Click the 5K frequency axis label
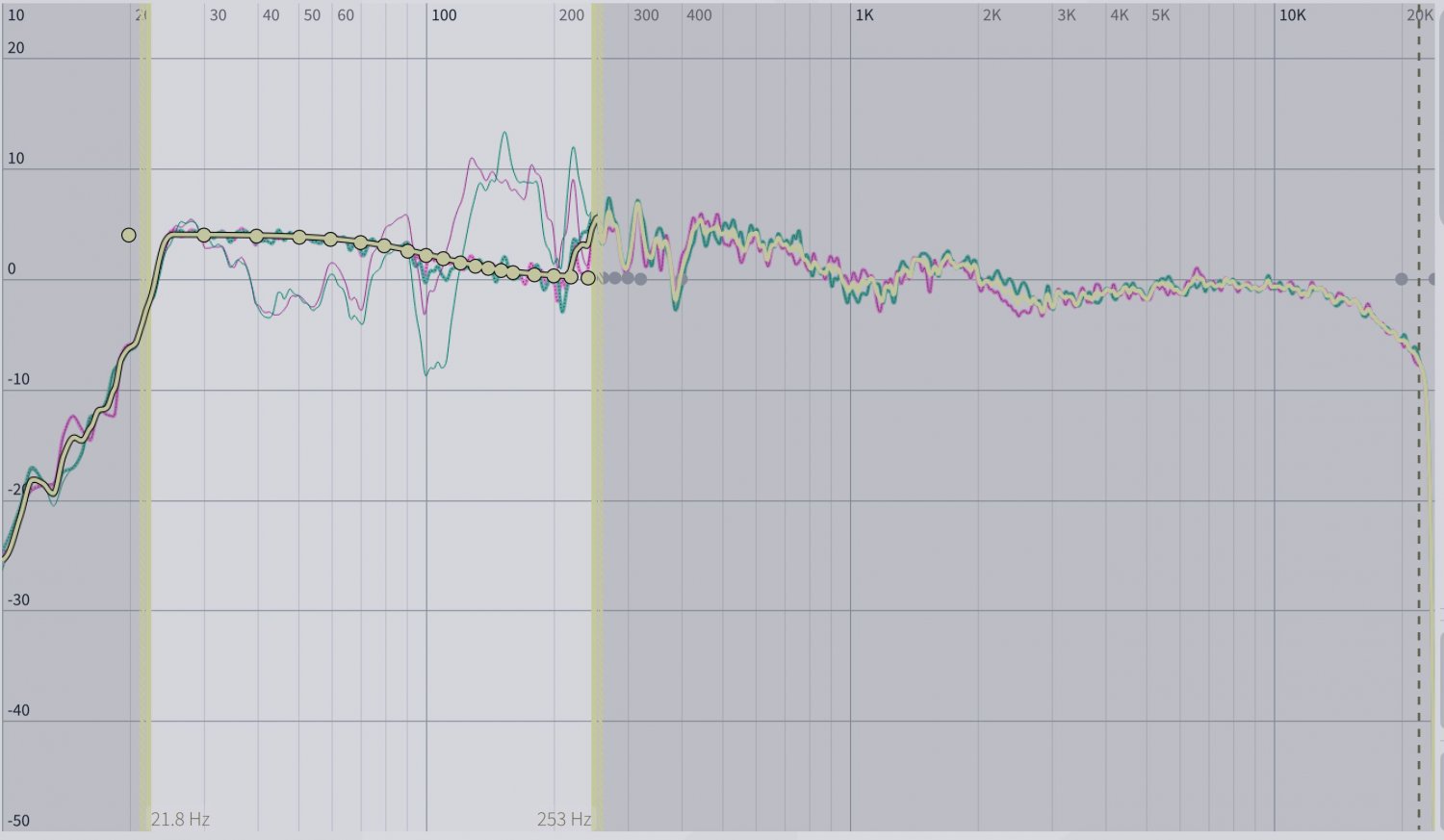This screenshot has width=1444, height=840. point(1161,15)
